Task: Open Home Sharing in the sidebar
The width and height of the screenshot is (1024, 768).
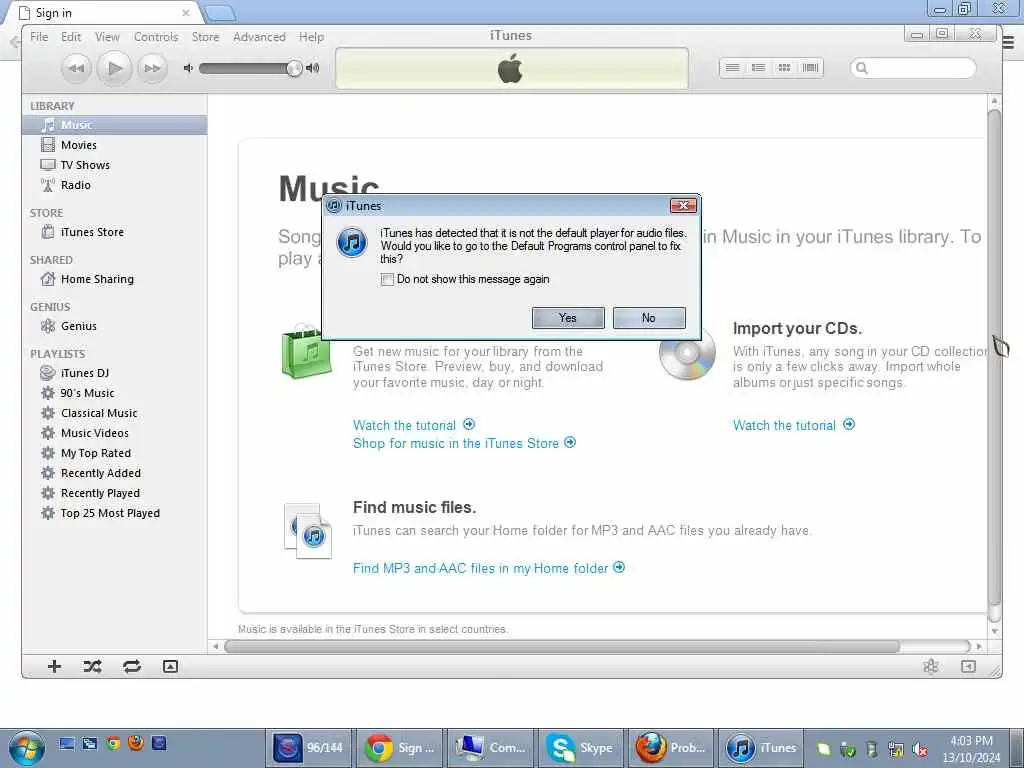Action: [115, 280]
